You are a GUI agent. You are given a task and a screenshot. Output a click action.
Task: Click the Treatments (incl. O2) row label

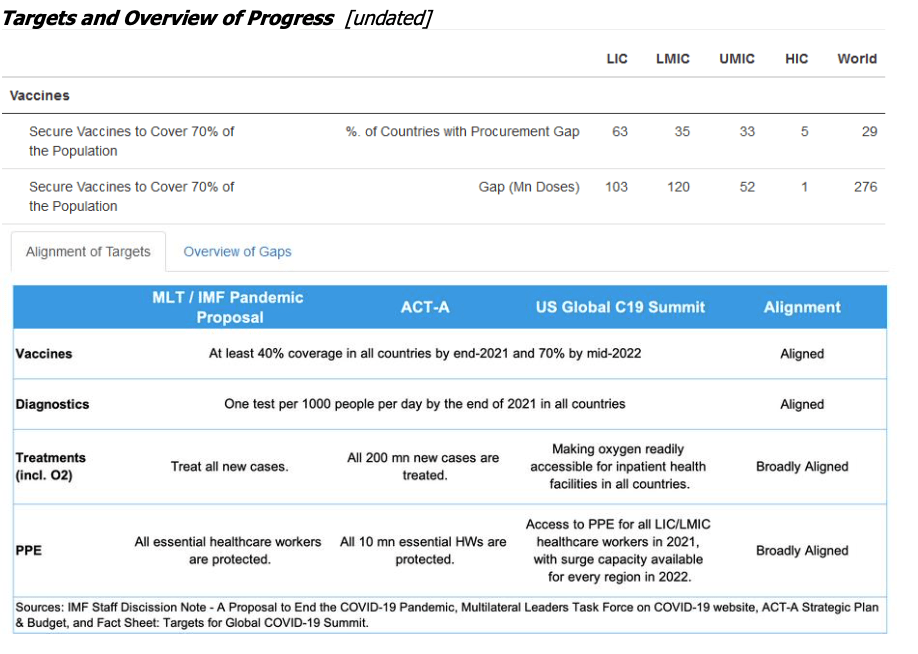(x=51, y=466)
